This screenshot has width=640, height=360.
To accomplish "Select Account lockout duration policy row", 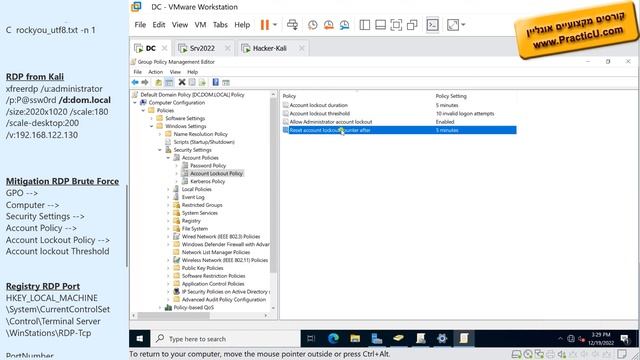I will point(399,105).
